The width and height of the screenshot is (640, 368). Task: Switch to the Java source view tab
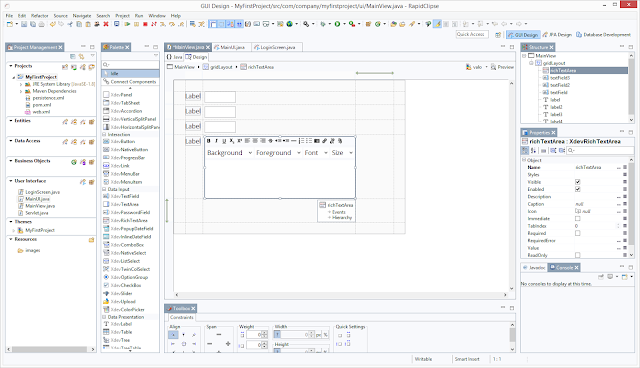(175, 57)
